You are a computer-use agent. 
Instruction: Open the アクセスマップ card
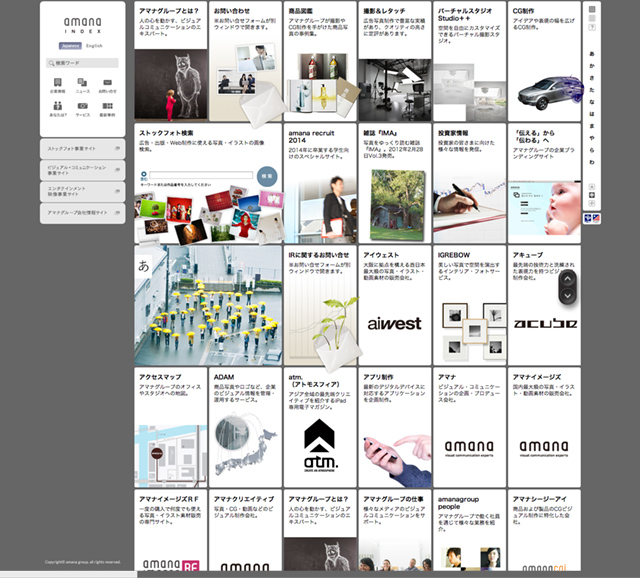[x=171, y=427]
